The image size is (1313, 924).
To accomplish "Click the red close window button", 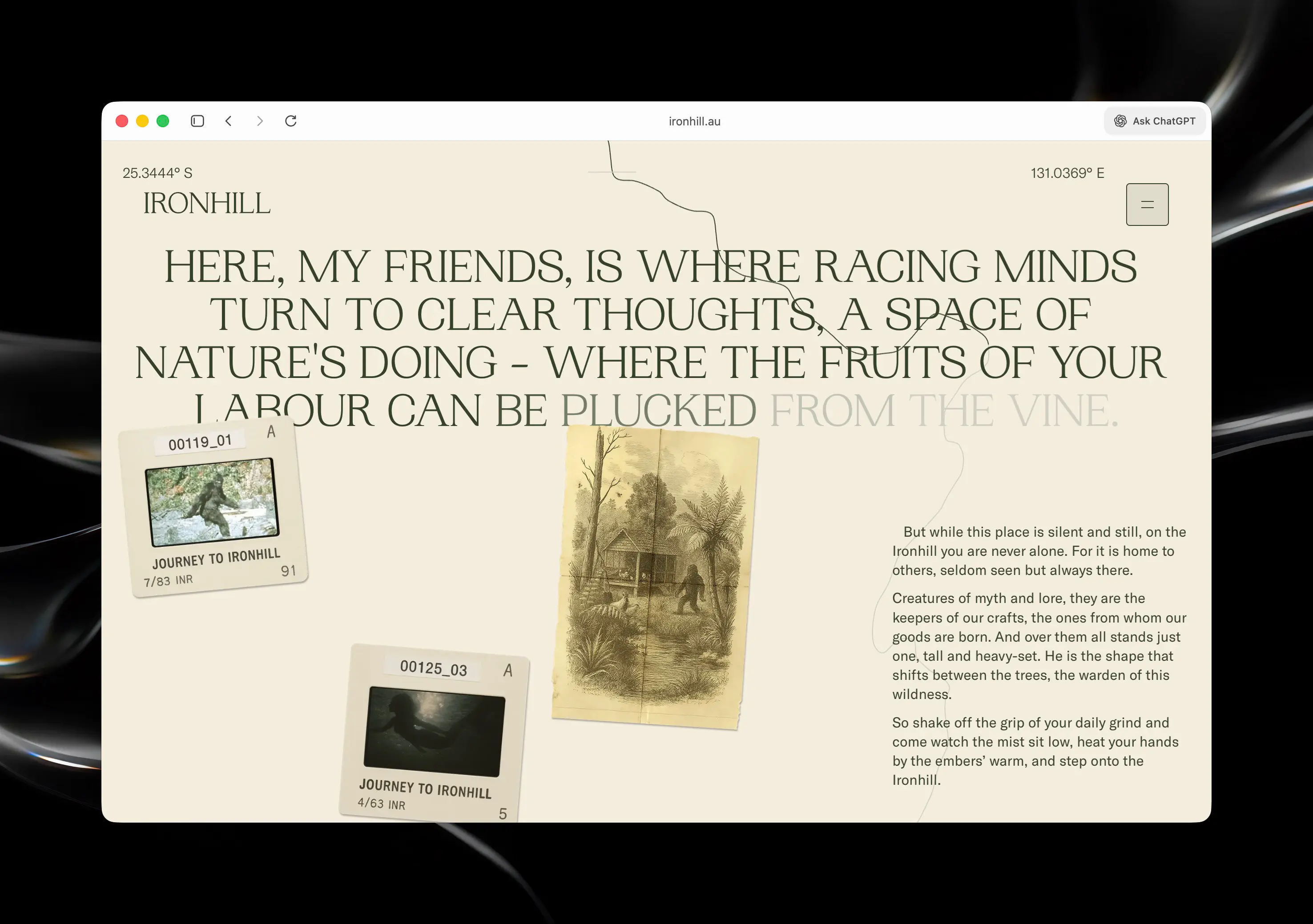I will pos(122,121).
